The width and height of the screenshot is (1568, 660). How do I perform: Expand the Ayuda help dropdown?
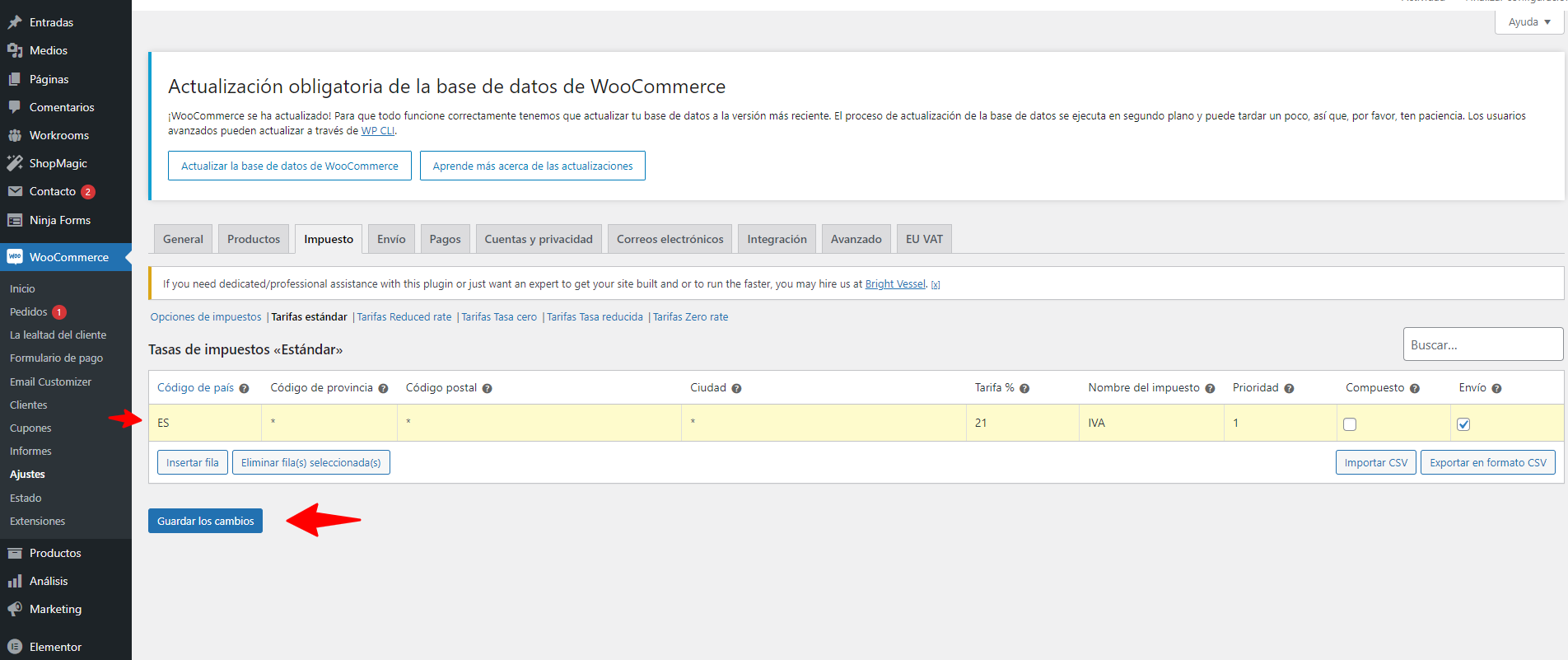point(1529,22)
